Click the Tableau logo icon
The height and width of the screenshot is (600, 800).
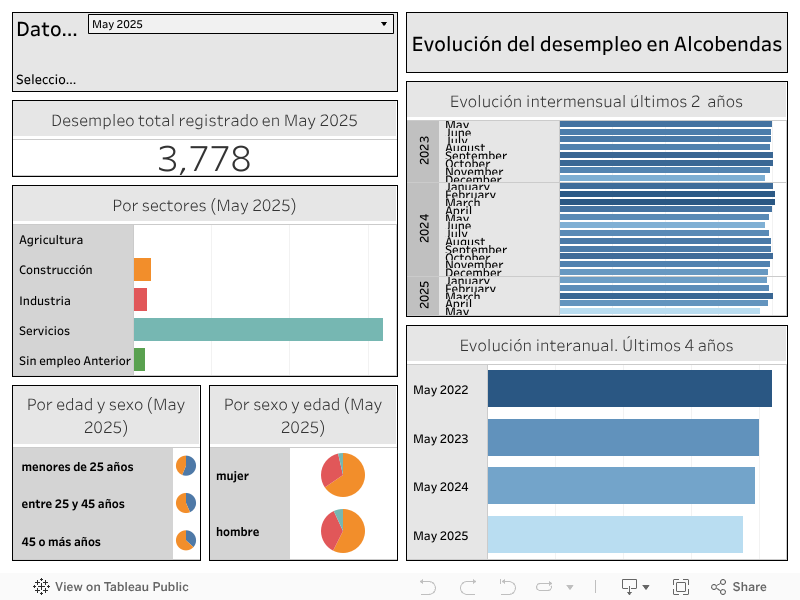[42, 587]
